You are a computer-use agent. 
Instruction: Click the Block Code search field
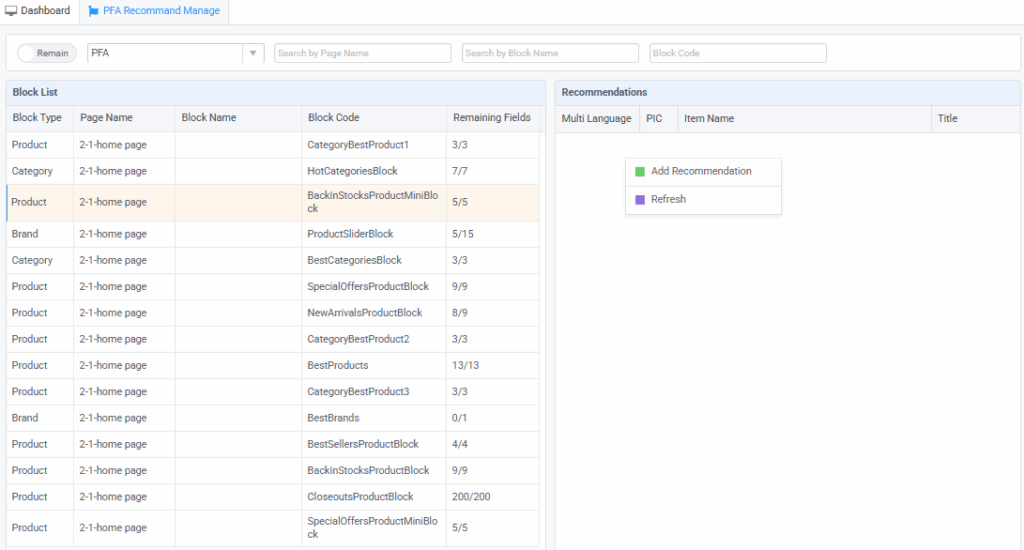[x=737, y=53]
